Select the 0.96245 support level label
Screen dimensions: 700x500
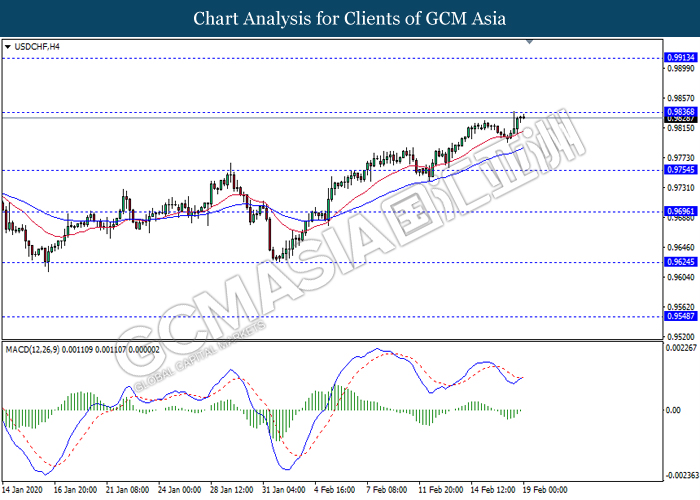coord(680,262)
